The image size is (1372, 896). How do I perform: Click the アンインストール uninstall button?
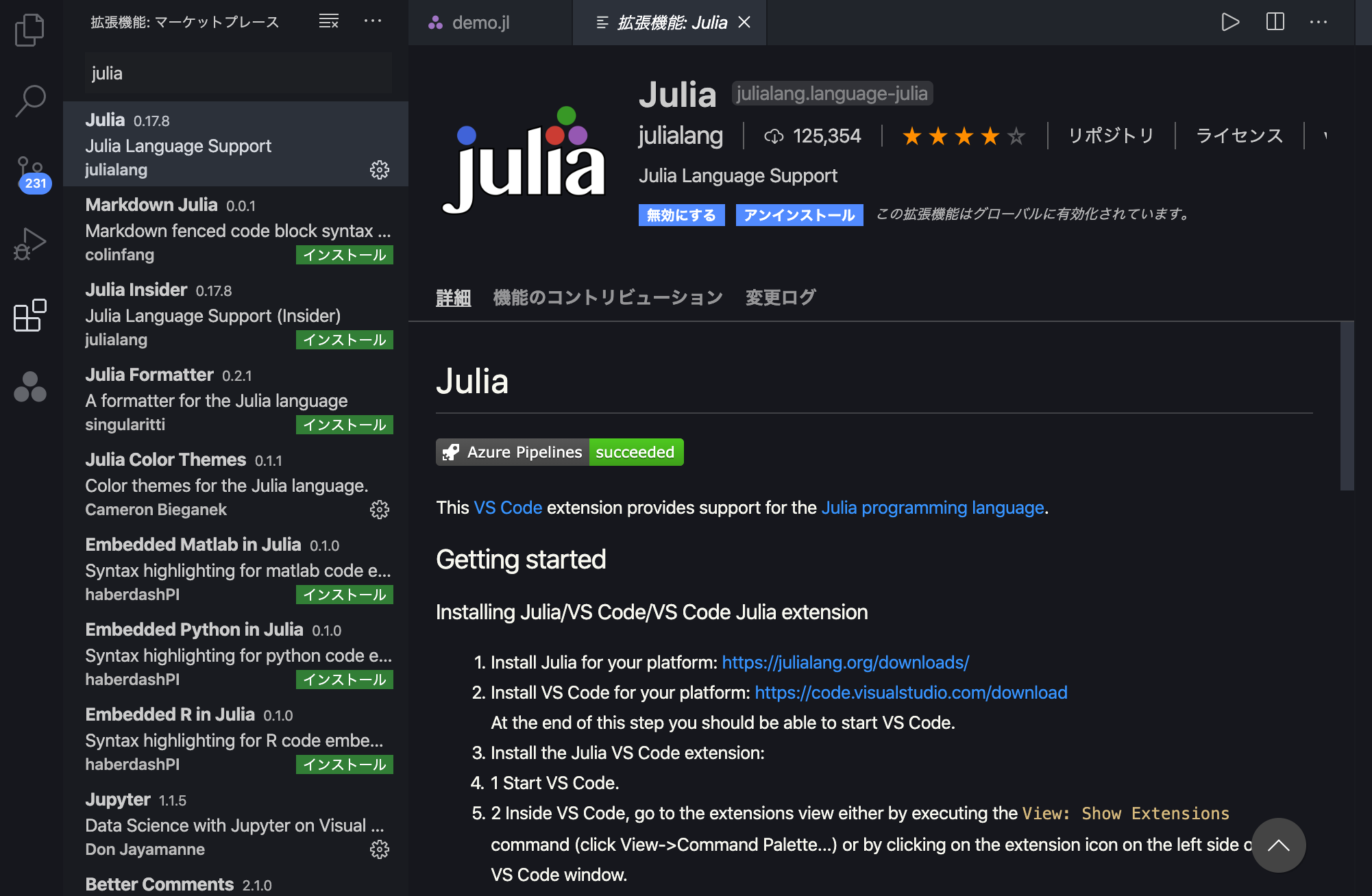point(799,215)
